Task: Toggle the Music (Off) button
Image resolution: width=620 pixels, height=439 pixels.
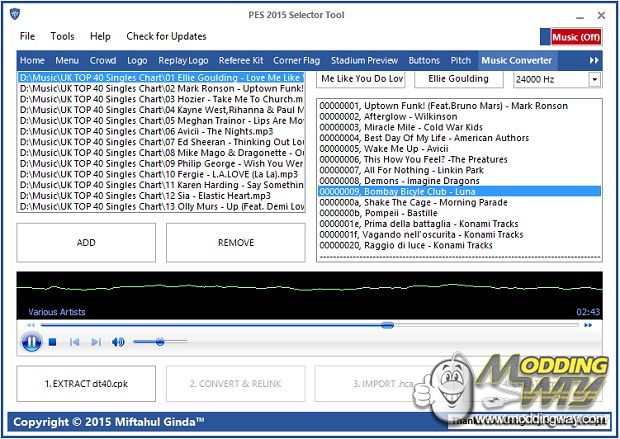Action: coord(575,37)
